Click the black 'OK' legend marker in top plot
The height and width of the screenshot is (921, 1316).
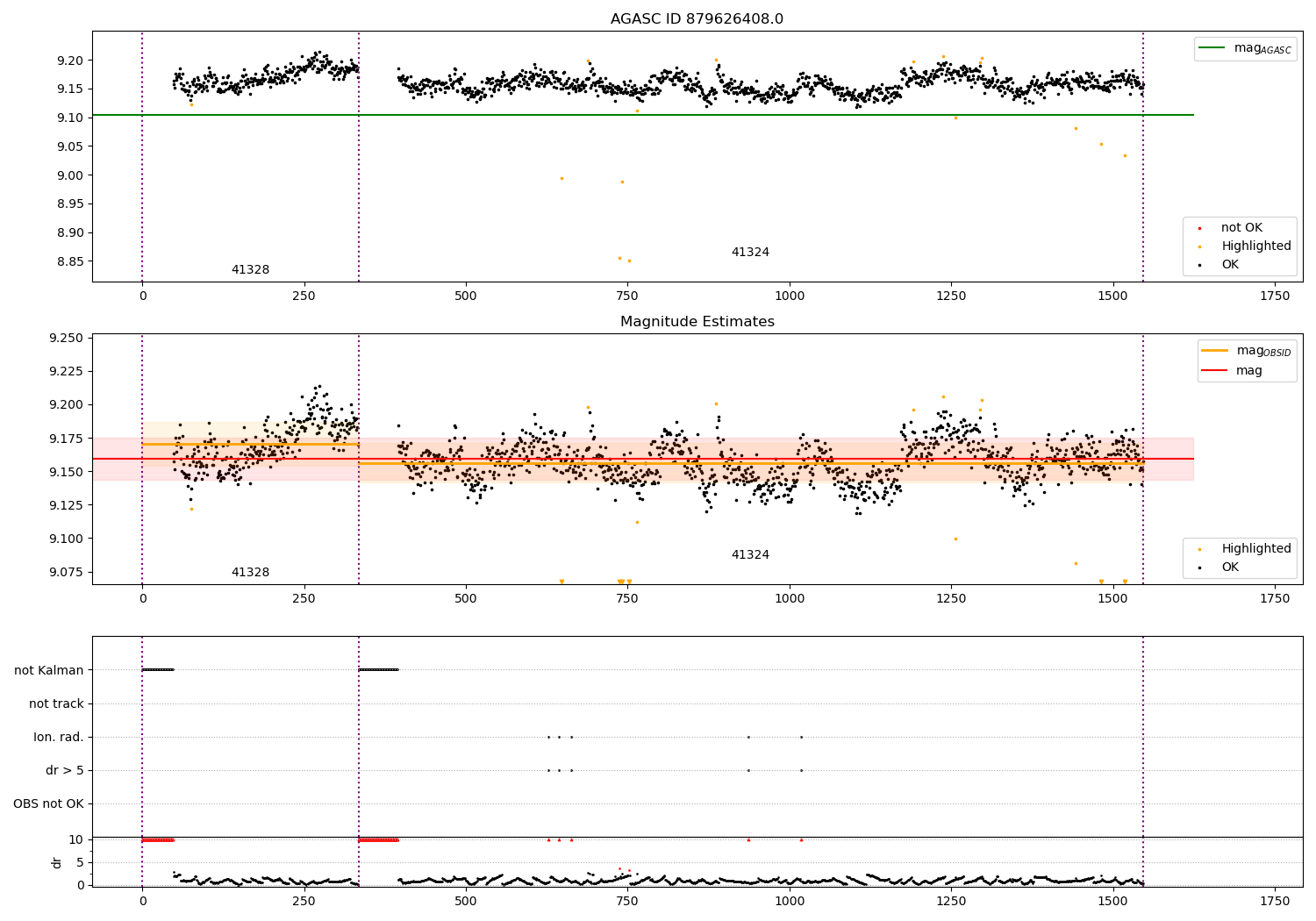click(x=1199, y=265)
